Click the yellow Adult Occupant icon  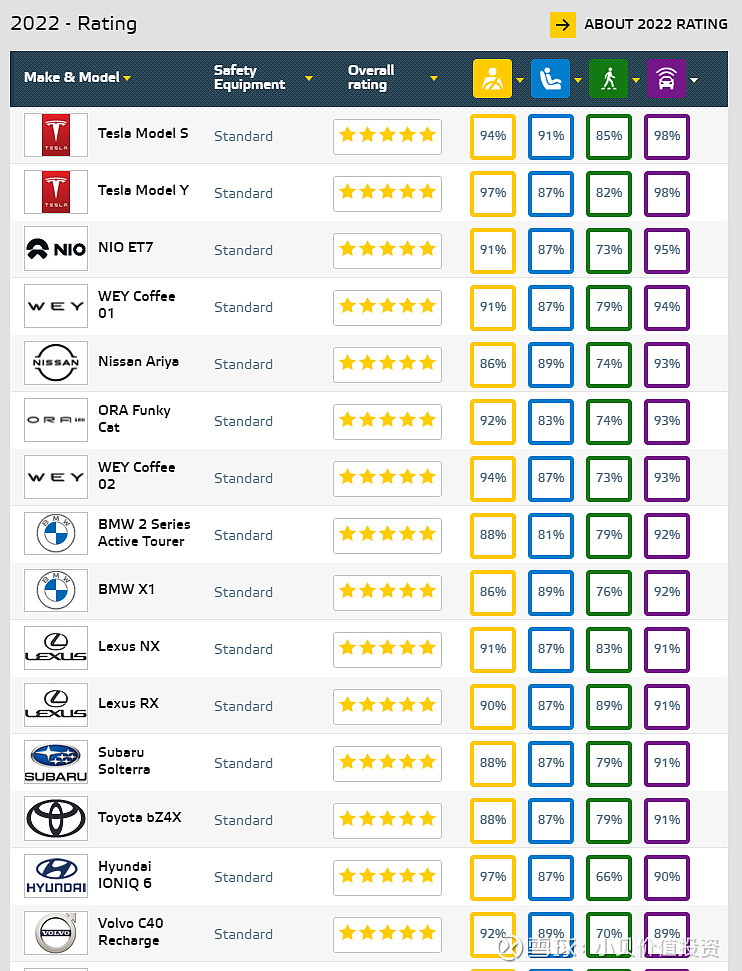click(492, 78)
